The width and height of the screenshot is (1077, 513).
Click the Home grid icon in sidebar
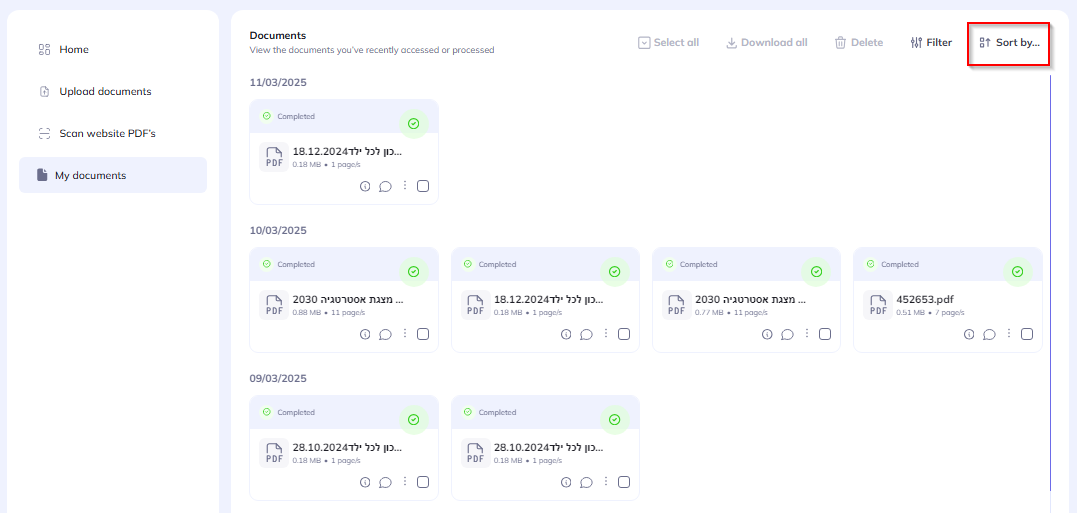[44, 50]
